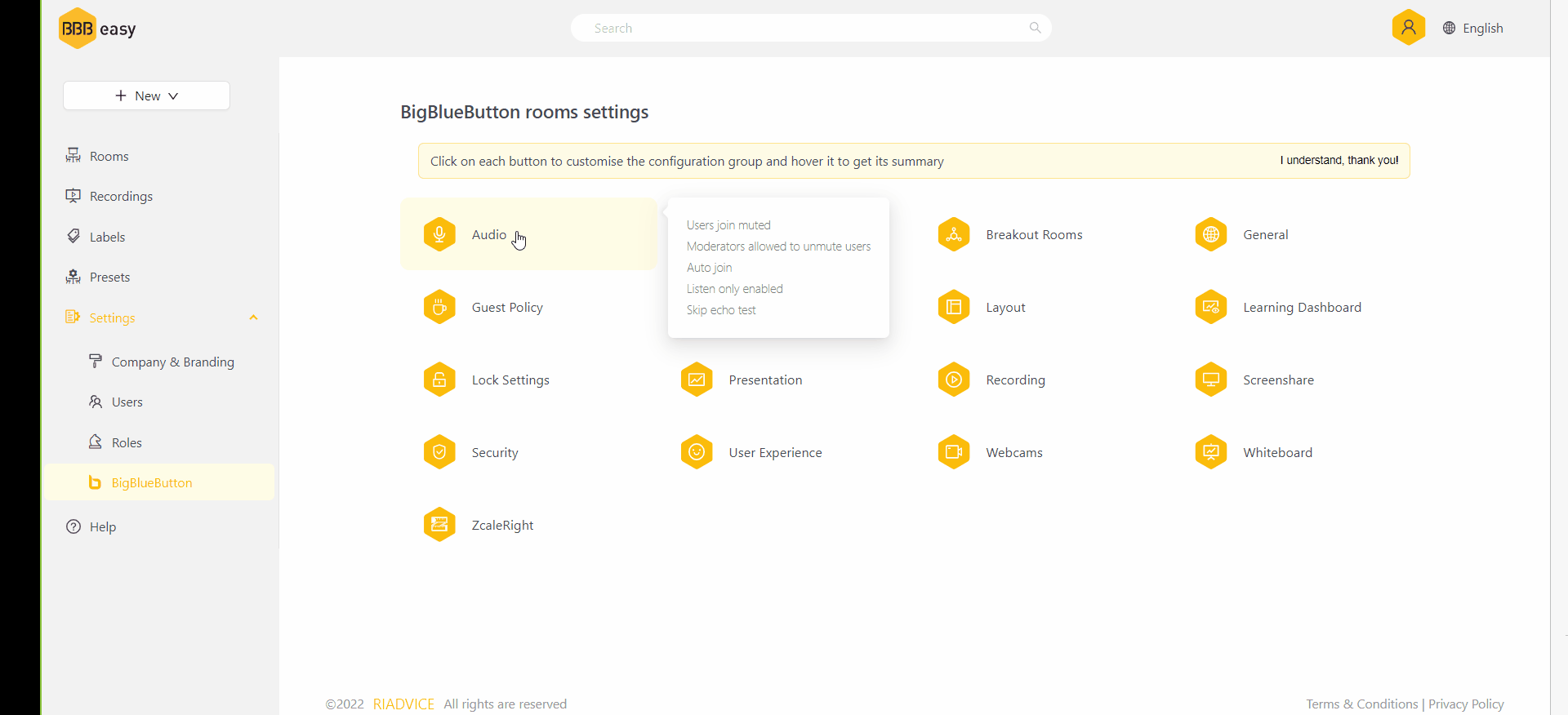Open Terms & Conditions link
Viewport: 1568px width, 715px height.
[x=1361, y=704]
